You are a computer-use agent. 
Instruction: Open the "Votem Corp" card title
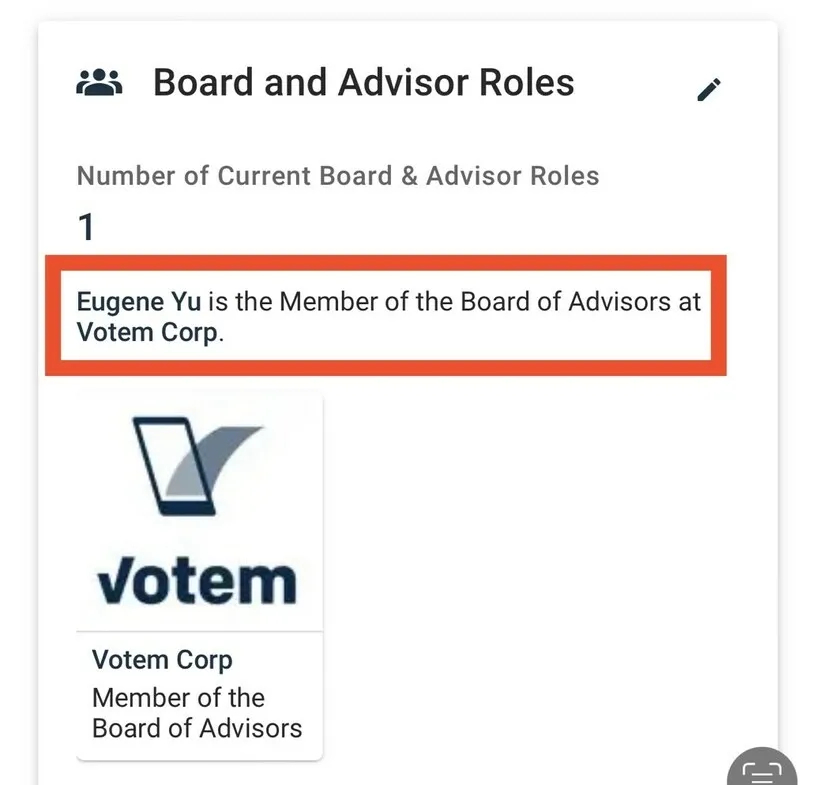162,660
